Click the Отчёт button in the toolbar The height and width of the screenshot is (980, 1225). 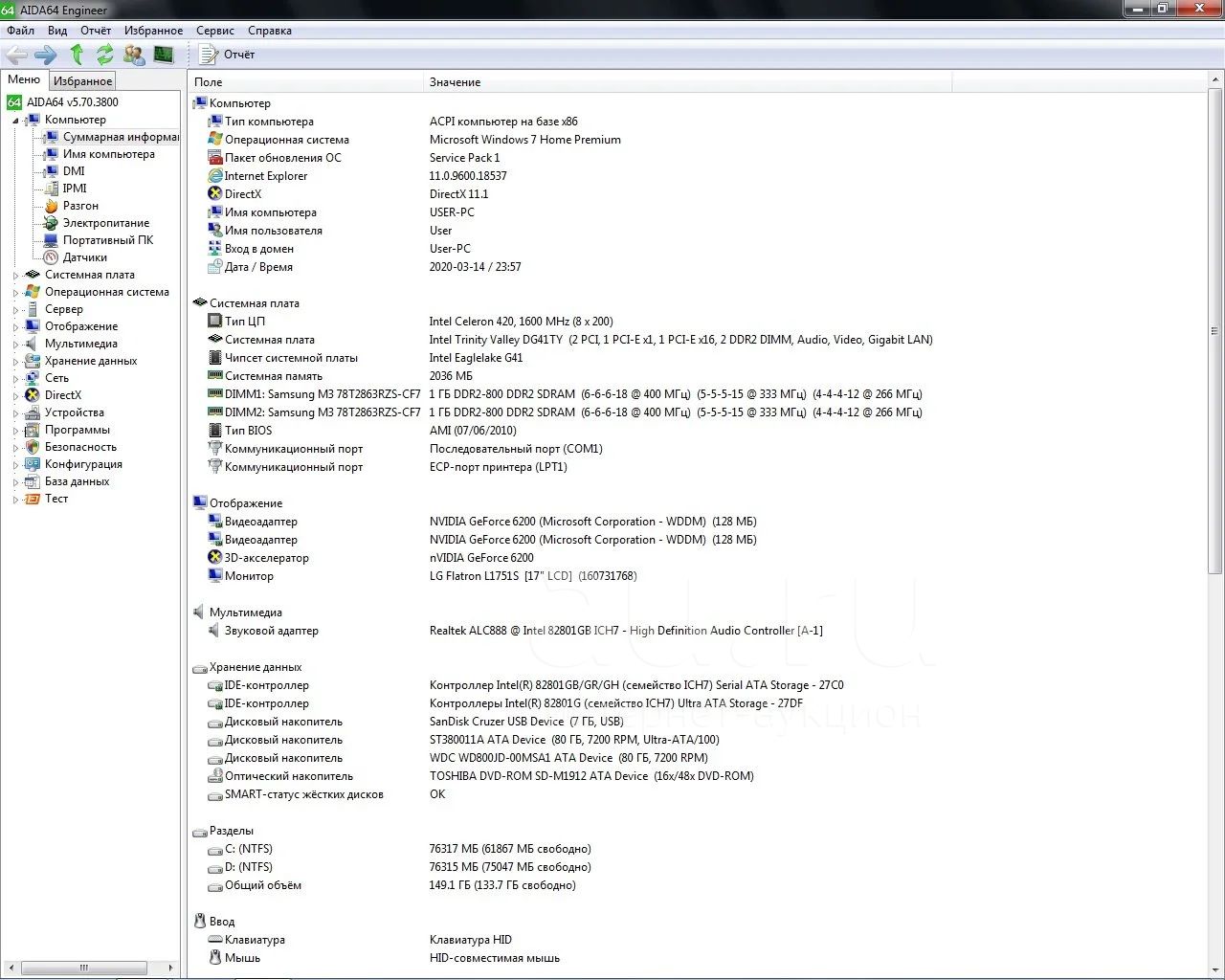pyautogui.click(x=228, y=55)
